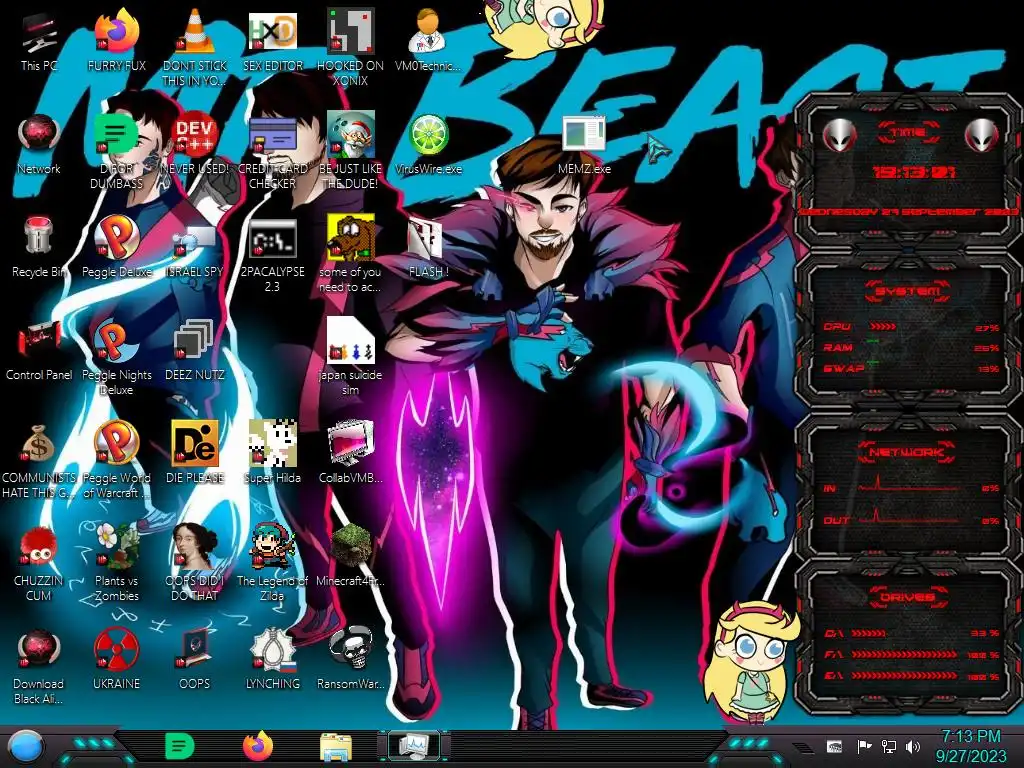Select the NETWORK header in the gadget
Viewport: 1024px width, 768px height.
click(907, 452)
